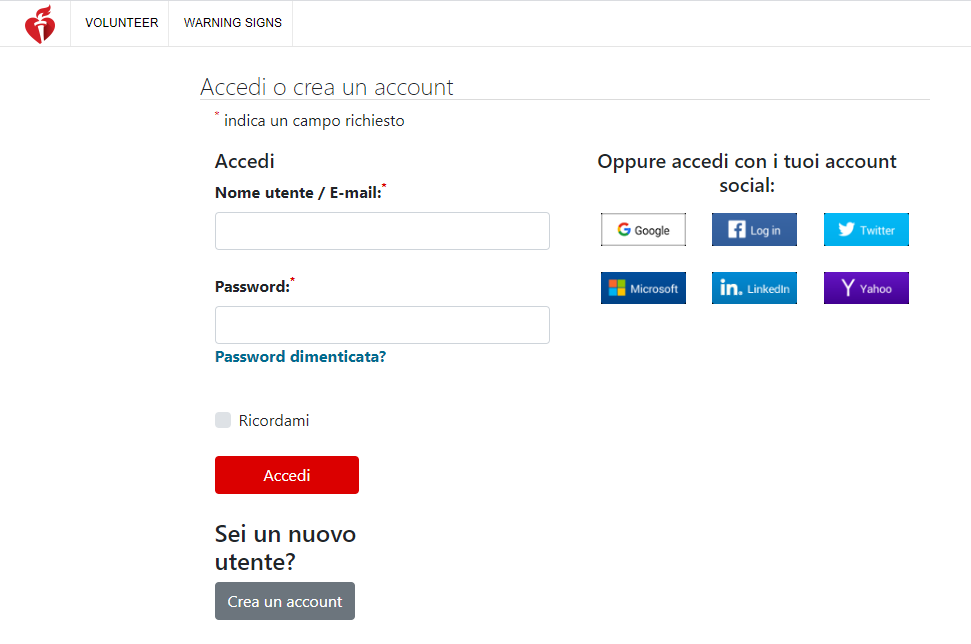Focus the Nome utente / E-mail input field
The width and height of the screenshot is (971, 644).
[382, 231]
